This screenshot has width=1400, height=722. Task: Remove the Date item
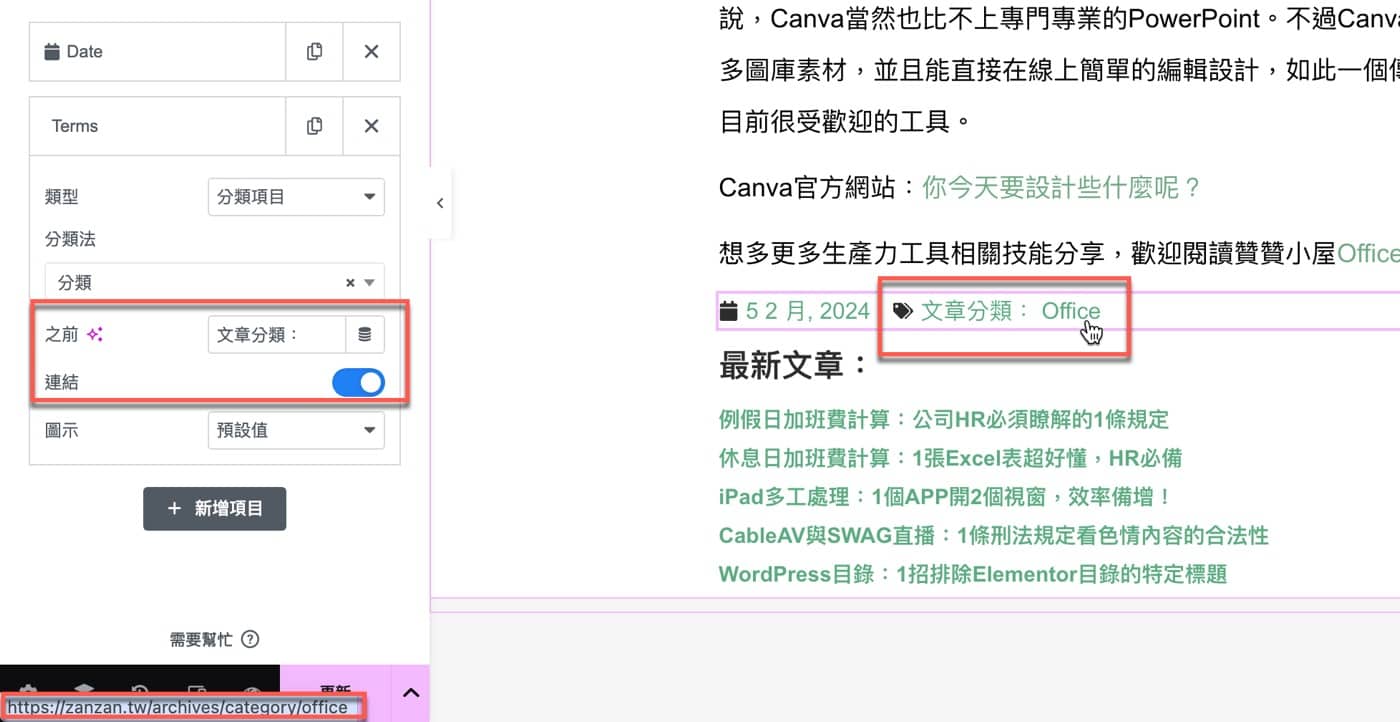(371, 51)
